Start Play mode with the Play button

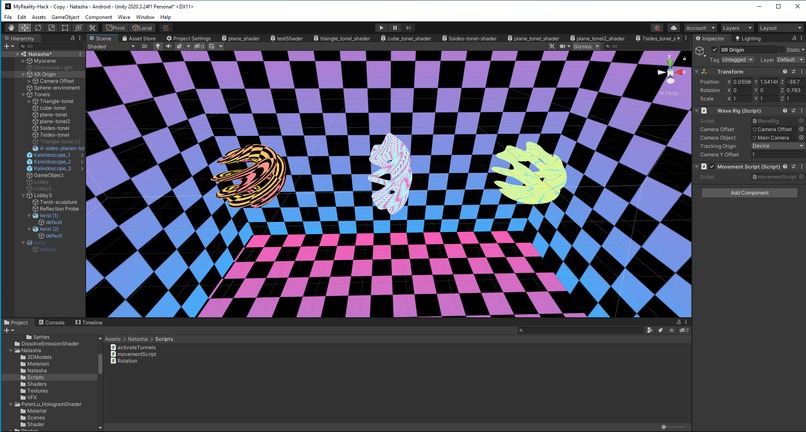click(381, 28)
